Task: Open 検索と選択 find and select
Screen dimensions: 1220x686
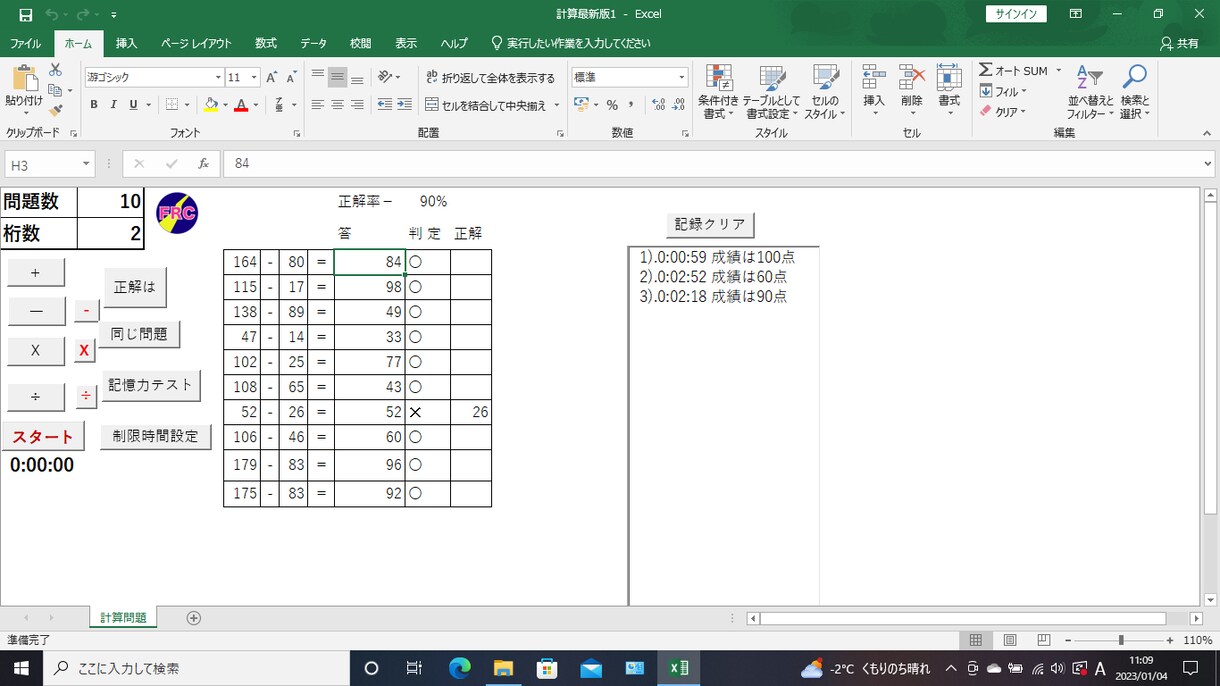Action: click(x=1134, y=92)
